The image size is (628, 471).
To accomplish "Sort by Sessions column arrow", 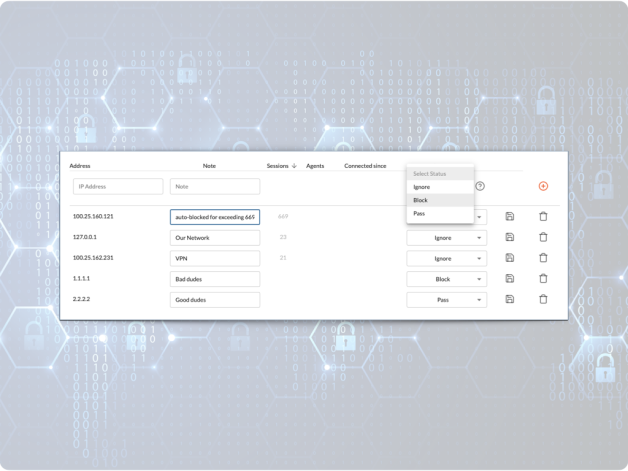I will point(294,166).
